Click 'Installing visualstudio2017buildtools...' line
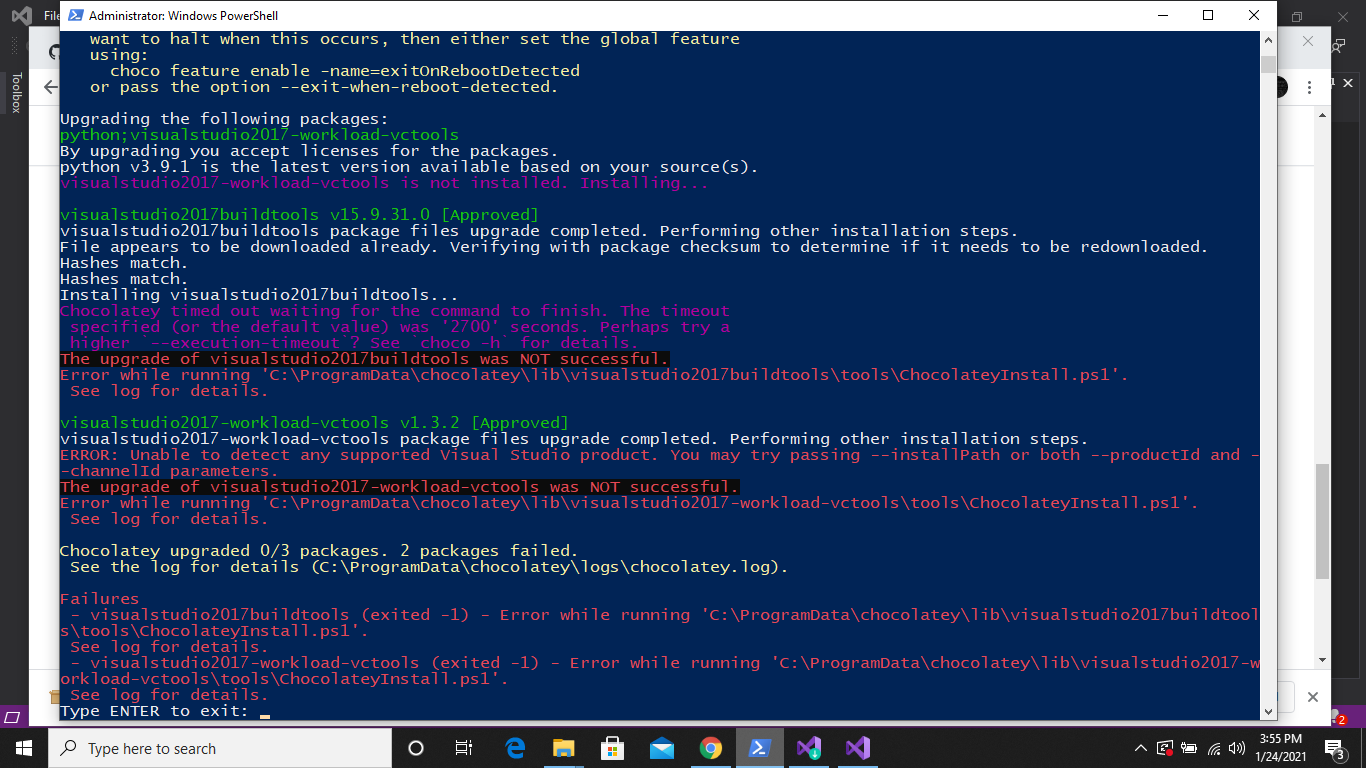 point(259,295)
